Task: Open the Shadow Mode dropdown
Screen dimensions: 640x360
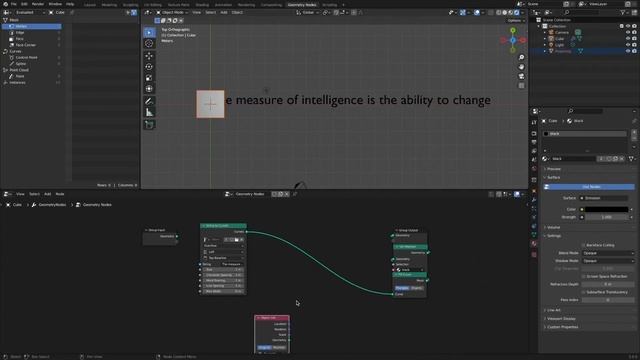Action: (608, 261)
